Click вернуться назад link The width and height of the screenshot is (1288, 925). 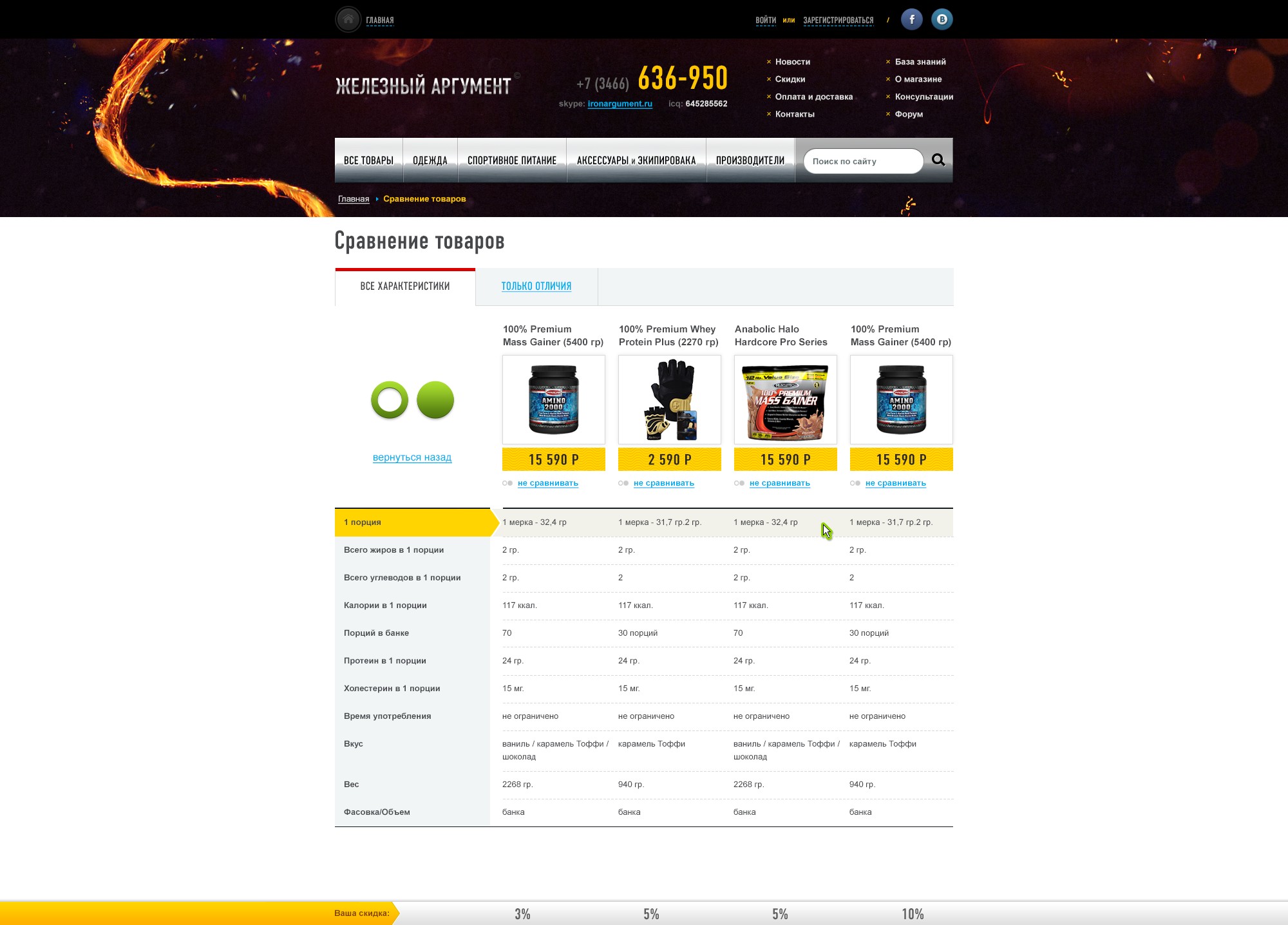412,457
